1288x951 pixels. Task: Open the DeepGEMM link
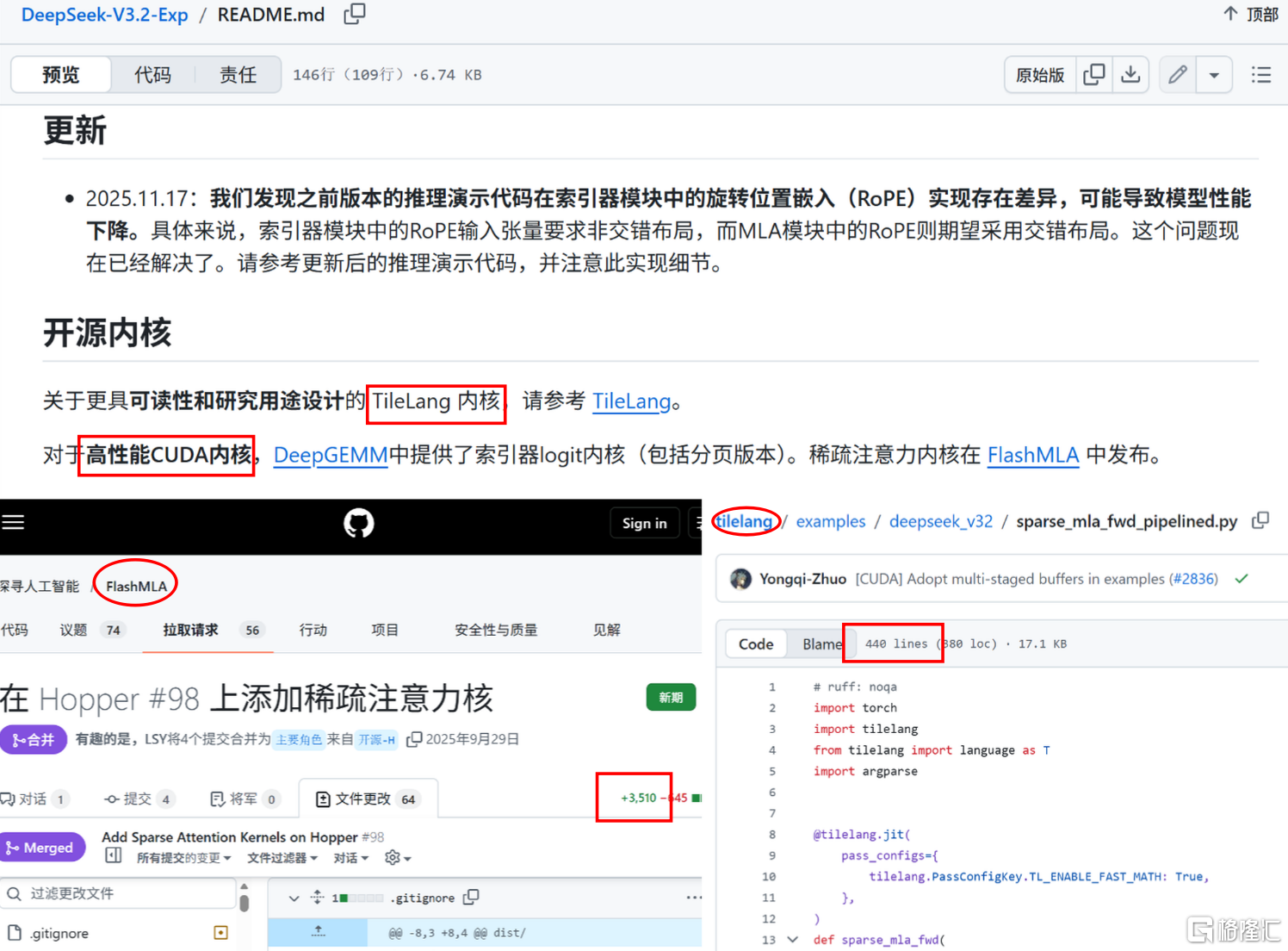pos(331,455)
